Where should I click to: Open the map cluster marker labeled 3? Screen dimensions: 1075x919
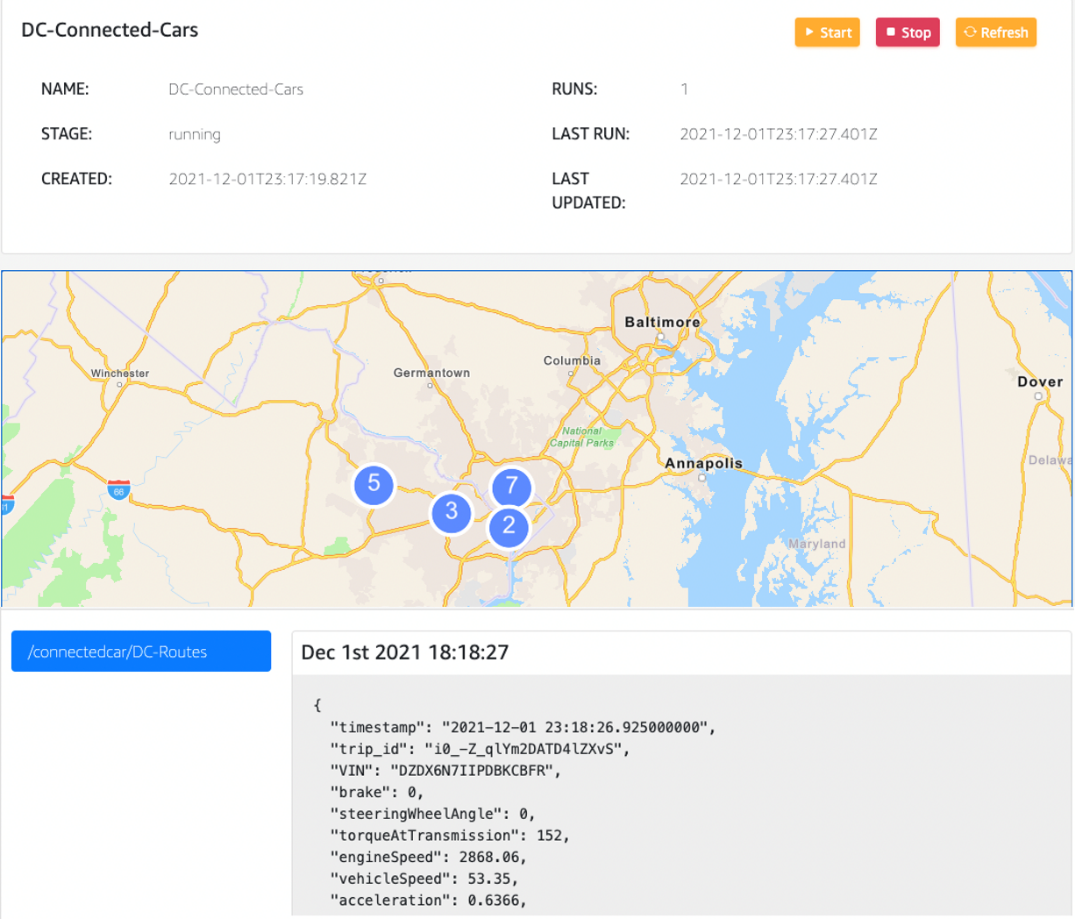(x=451, y=512)
